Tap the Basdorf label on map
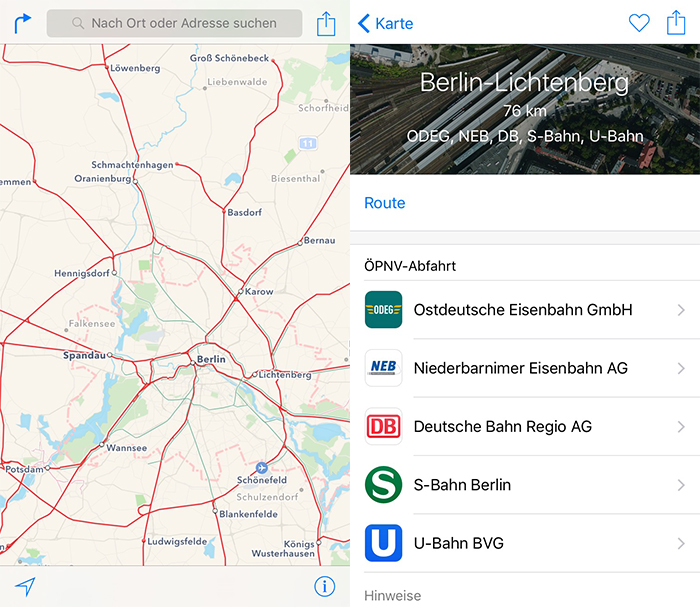Screen dimensions: 700x607 pos(245,212)
